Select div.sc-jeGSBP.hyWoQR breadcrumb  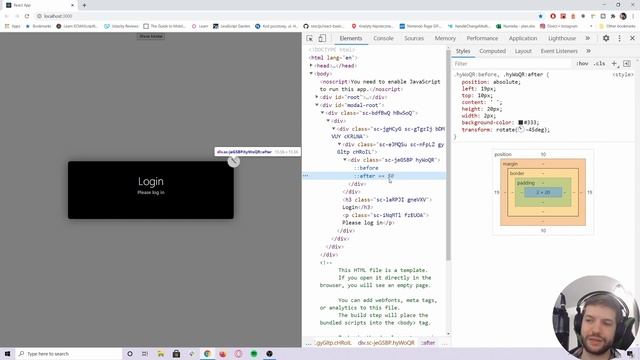click(x=386, y=343)
